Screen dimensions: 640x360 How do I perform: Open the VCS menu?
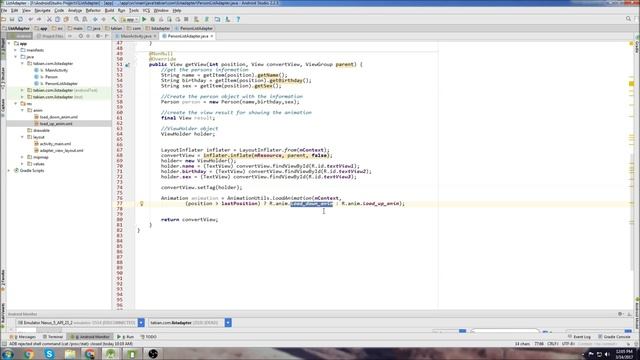pyautogui.click(x=146, y=10)
